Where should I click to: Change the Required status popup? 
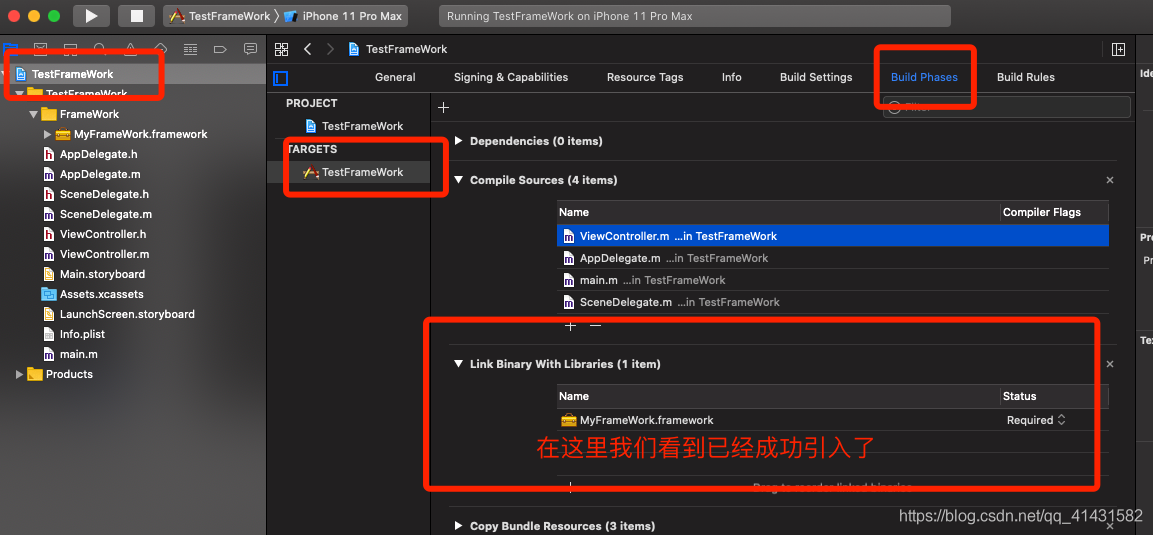pos(1035,420)
